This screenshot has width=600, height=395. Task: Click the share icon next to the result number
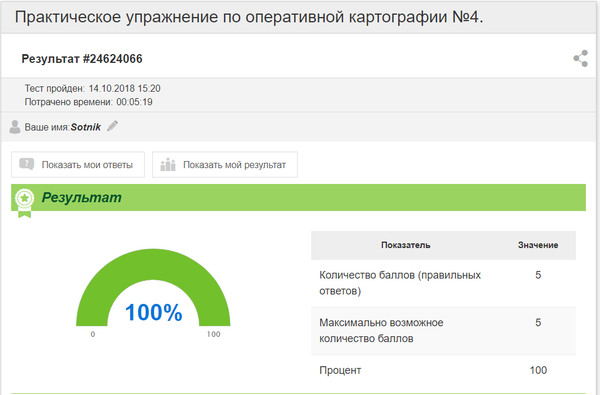click(580, 58)
